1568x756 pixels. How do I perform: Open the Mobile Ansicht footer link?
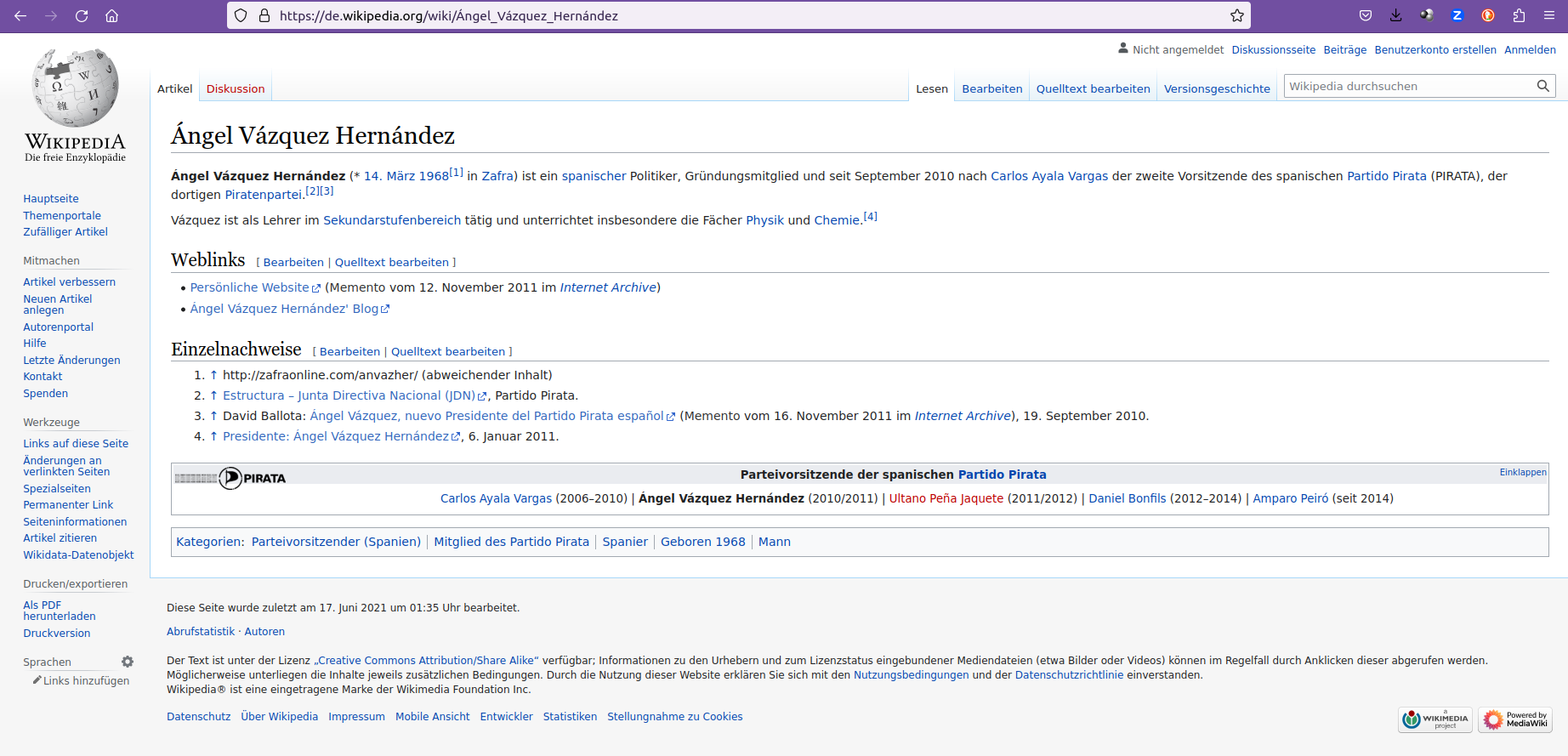pos(432,717)
